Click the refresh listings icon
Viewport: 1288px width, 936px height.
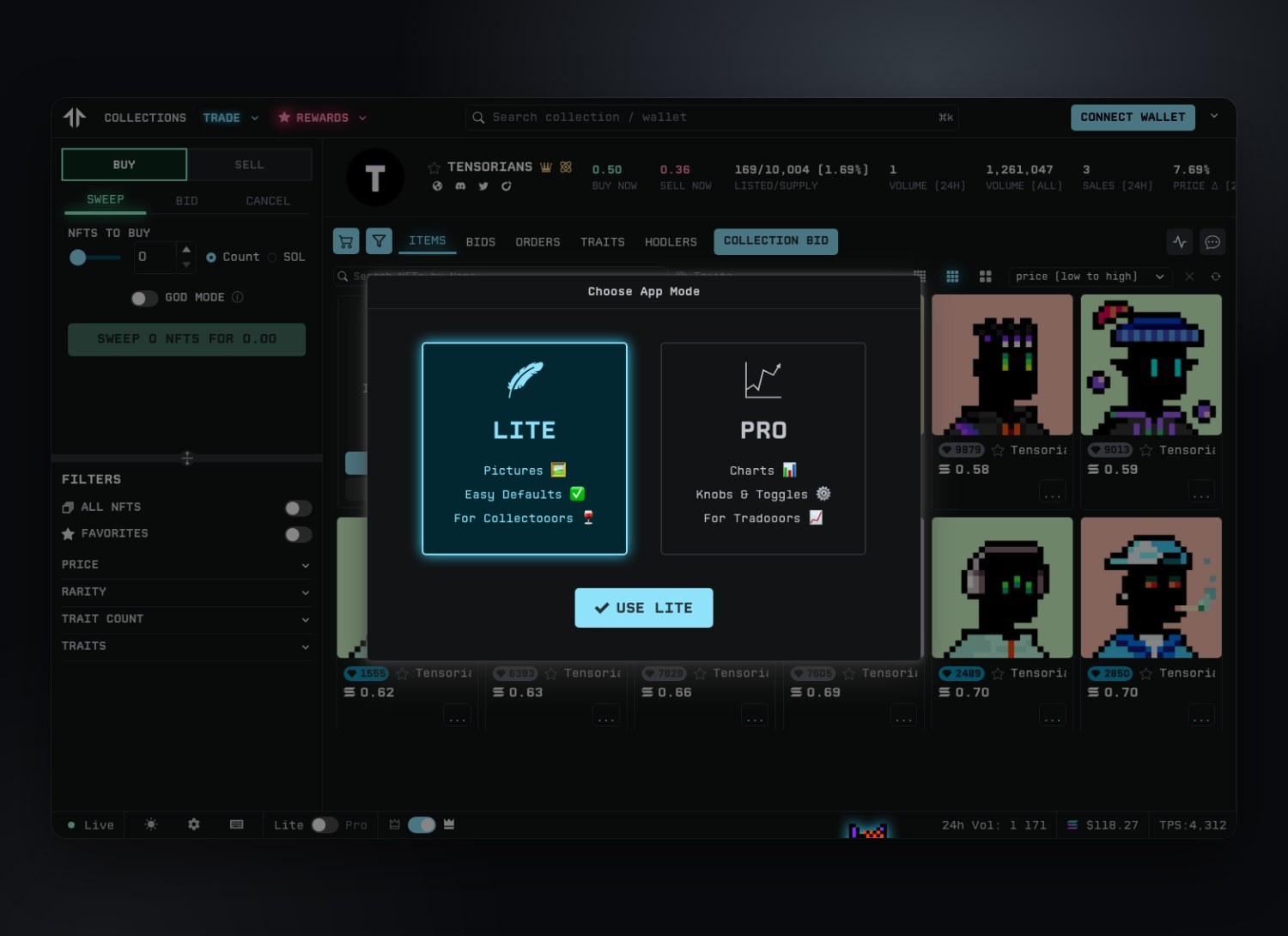click(1216, 277)
